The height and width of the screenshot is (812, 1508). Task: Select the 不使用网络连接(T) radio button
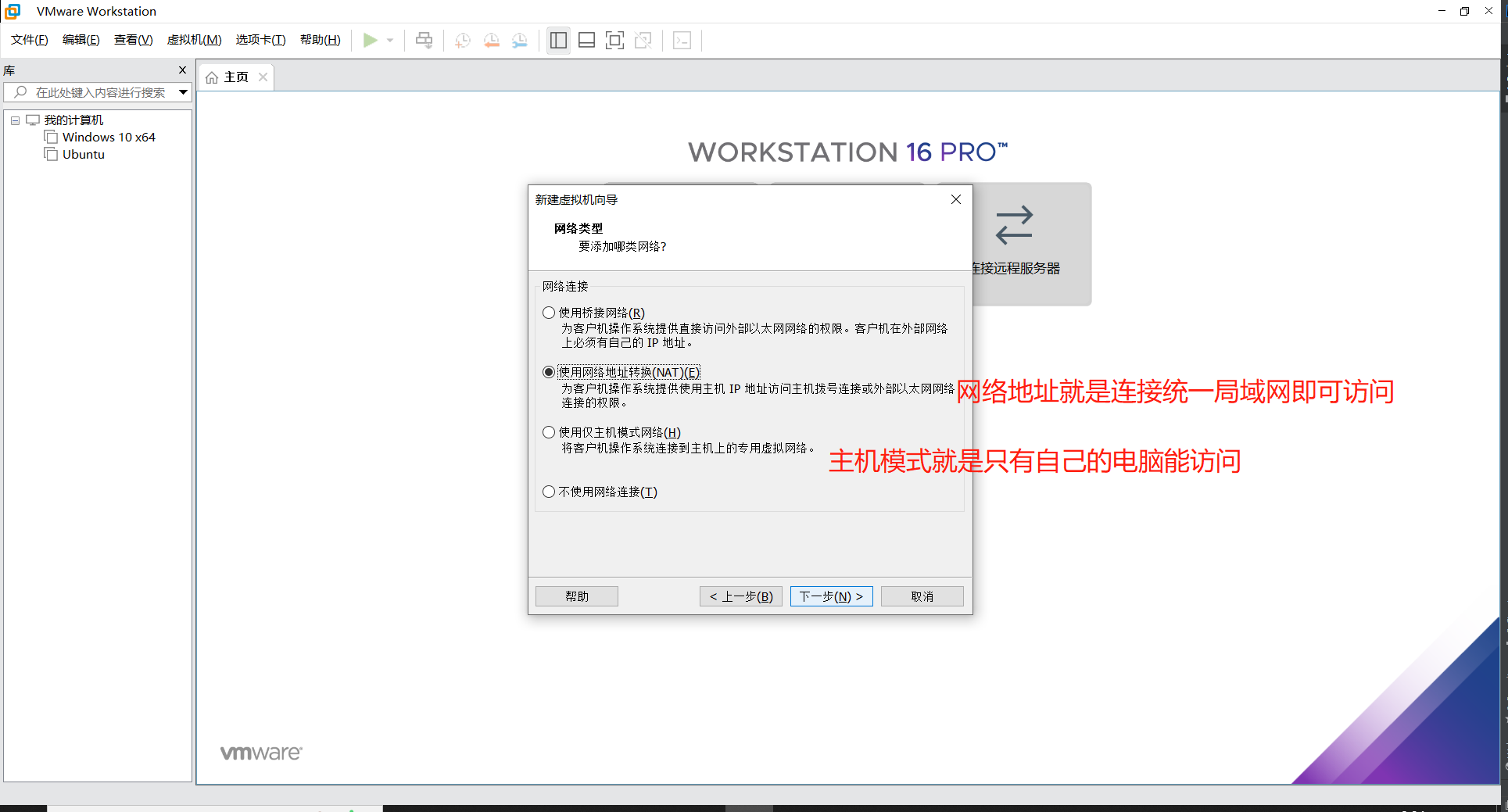click(x=549, y=492)
